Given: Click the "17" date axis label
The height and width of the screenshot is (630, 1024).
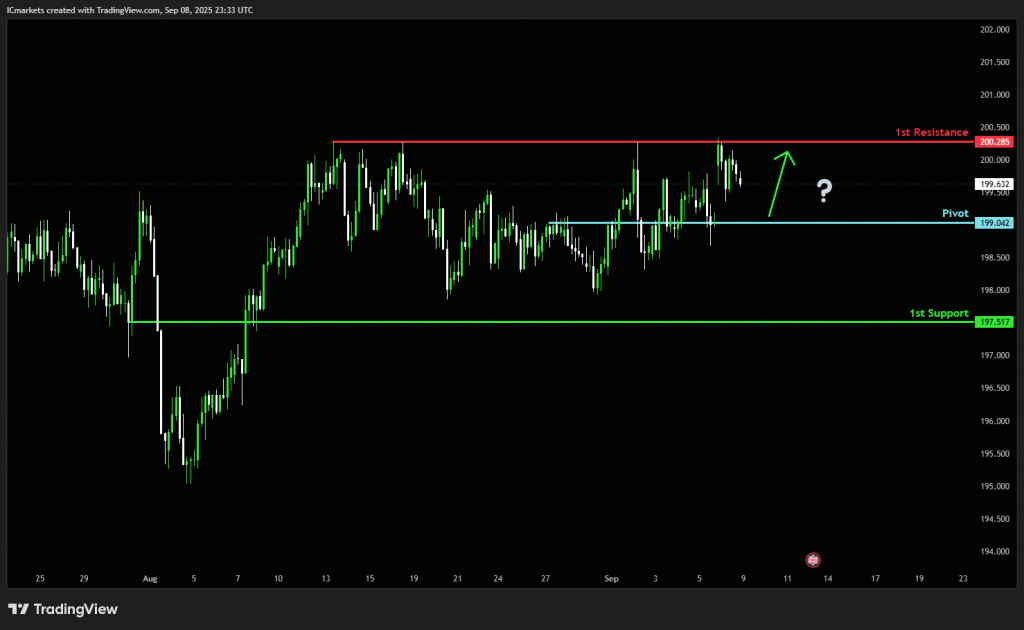Looking at the screenshot, I should [875, 578].
